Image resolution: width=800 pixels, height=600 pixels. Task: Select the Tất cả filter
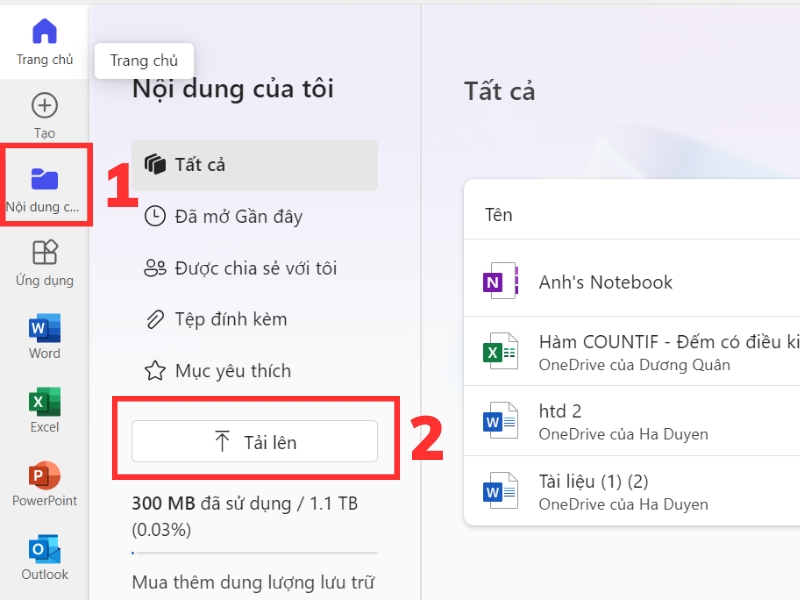point(255,165)
